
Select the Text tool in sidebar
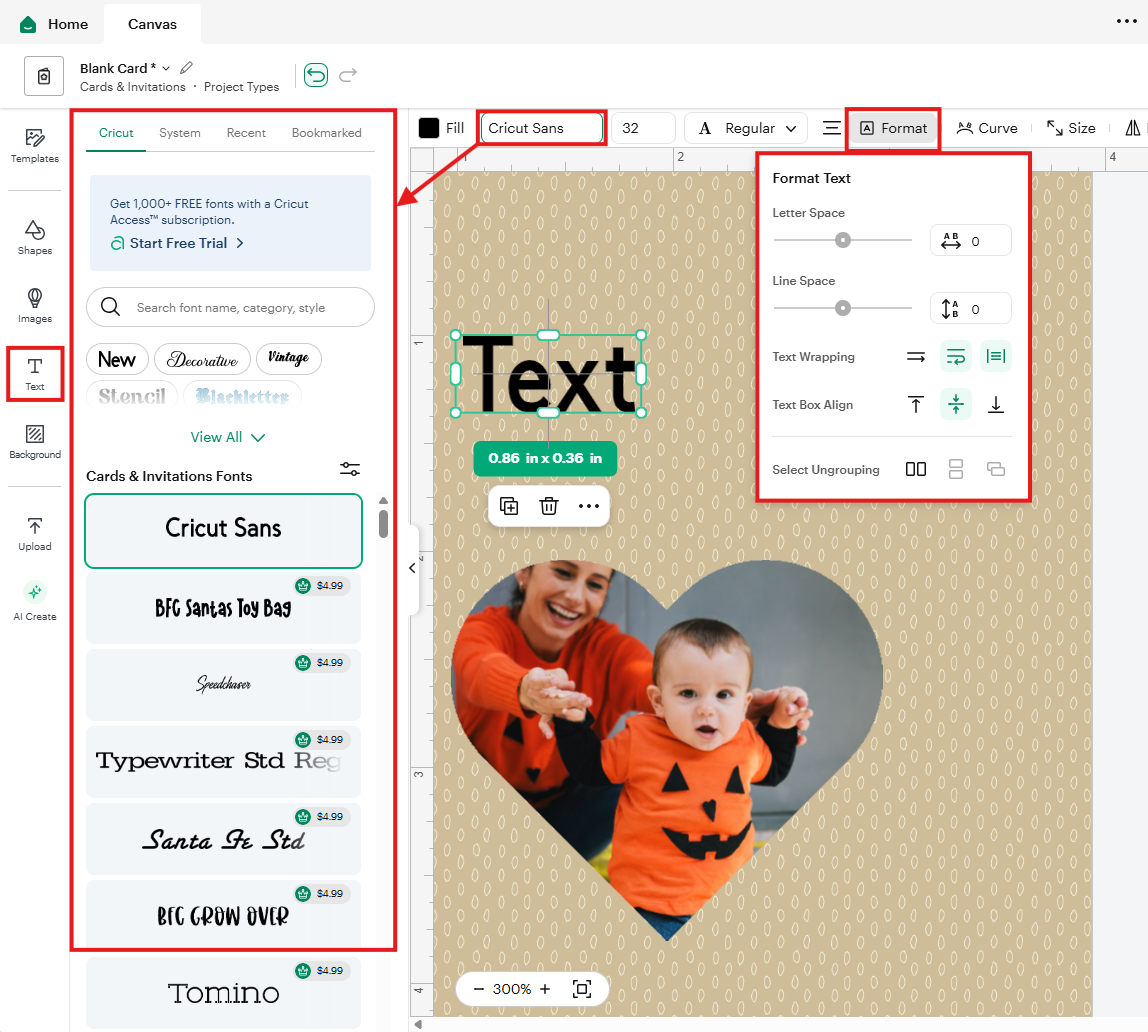tap(34, 374)
